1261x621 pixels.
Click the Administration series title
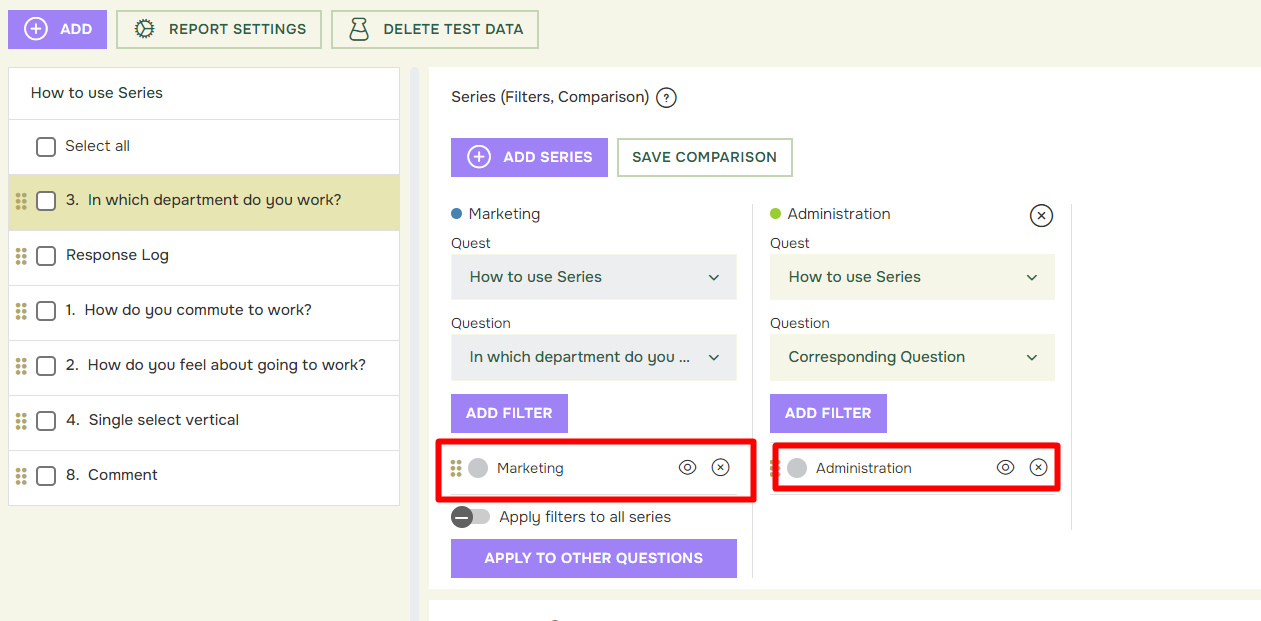[839, 214]
